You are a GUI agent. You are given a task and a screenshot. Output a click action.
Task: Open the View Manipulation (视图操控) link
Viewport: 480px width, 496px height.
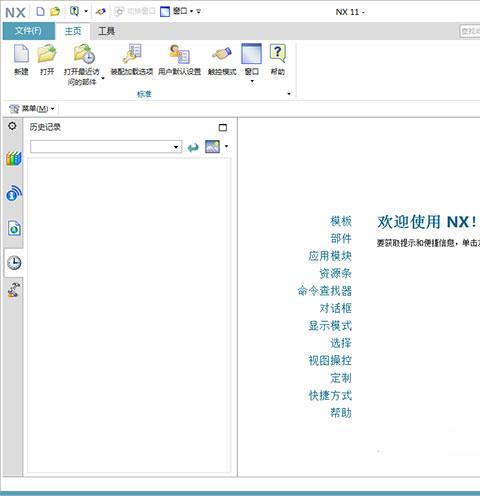[330, 360]
